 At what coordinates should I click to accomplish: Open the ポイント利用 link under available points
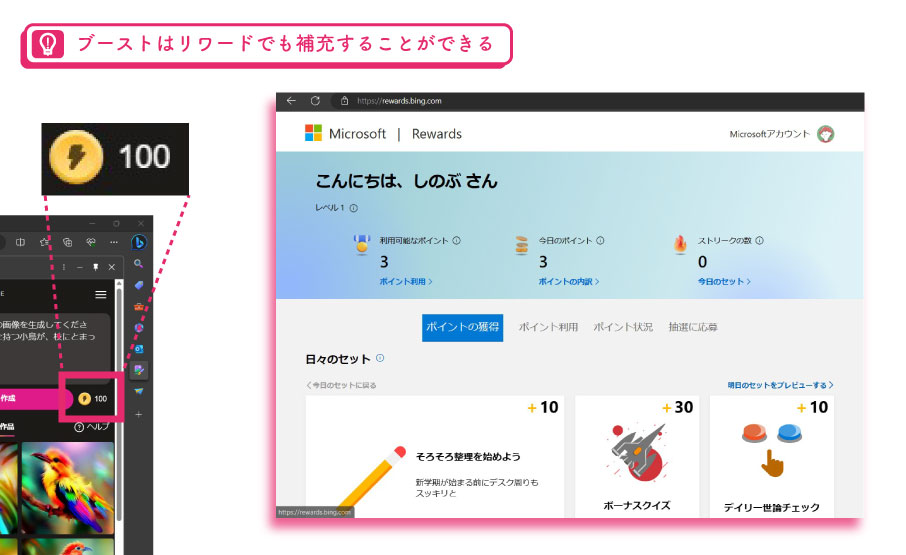click(406, 281)
